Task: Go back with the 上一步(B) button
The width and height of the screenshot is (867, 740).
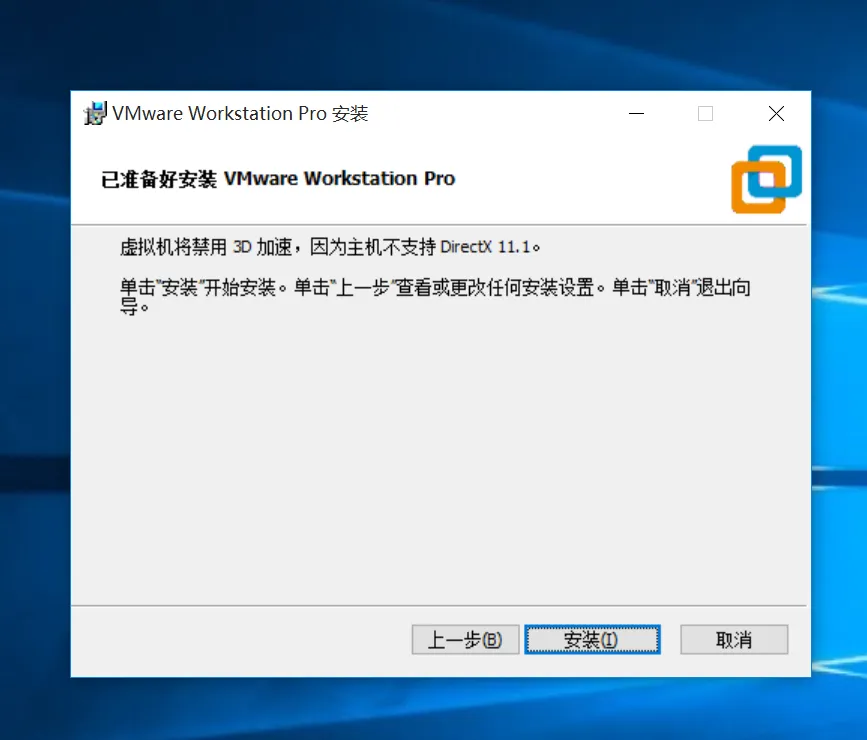Action: point(465,640)
